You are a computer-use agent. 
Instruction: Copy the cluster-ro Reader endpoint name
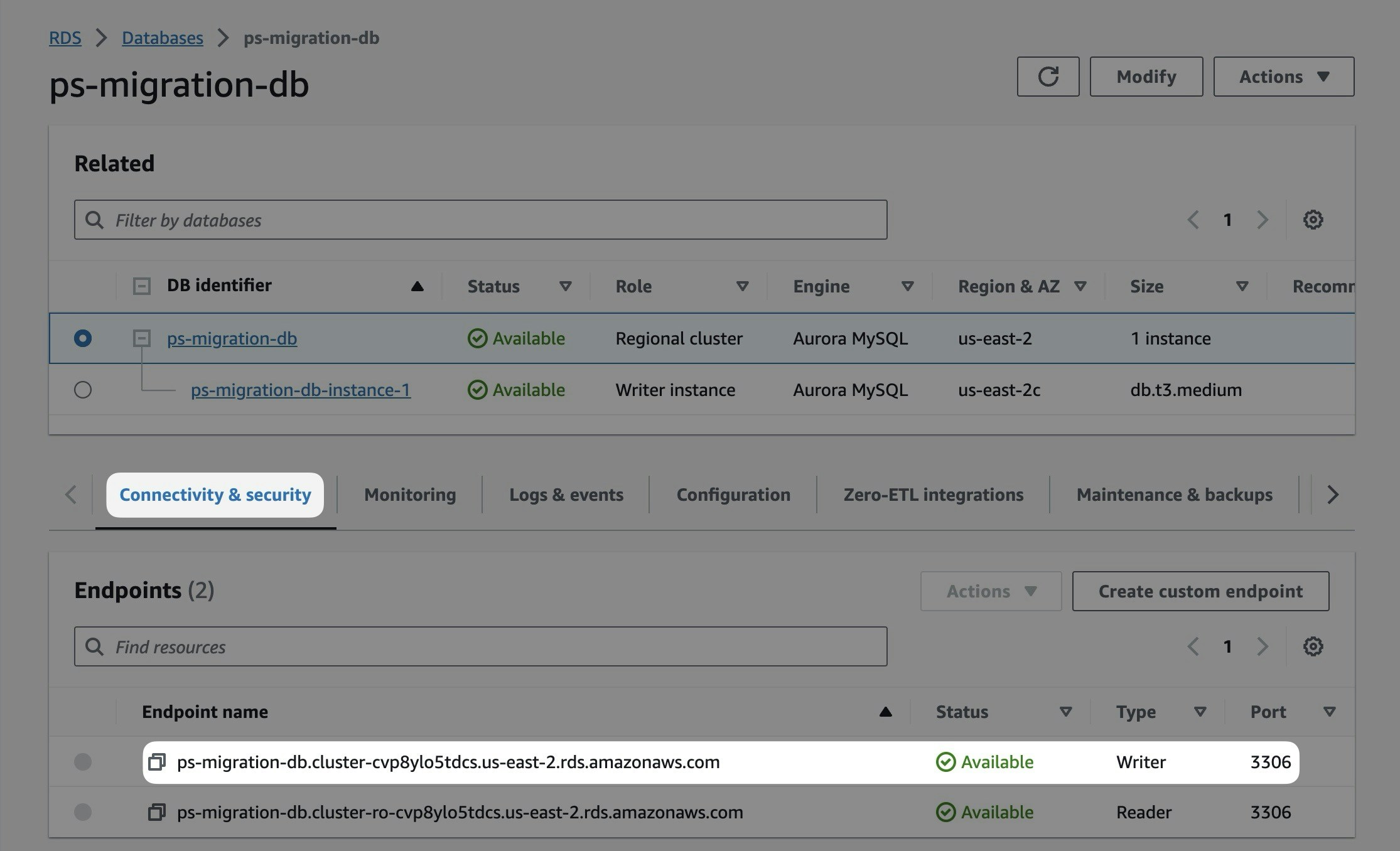(156, 812)
